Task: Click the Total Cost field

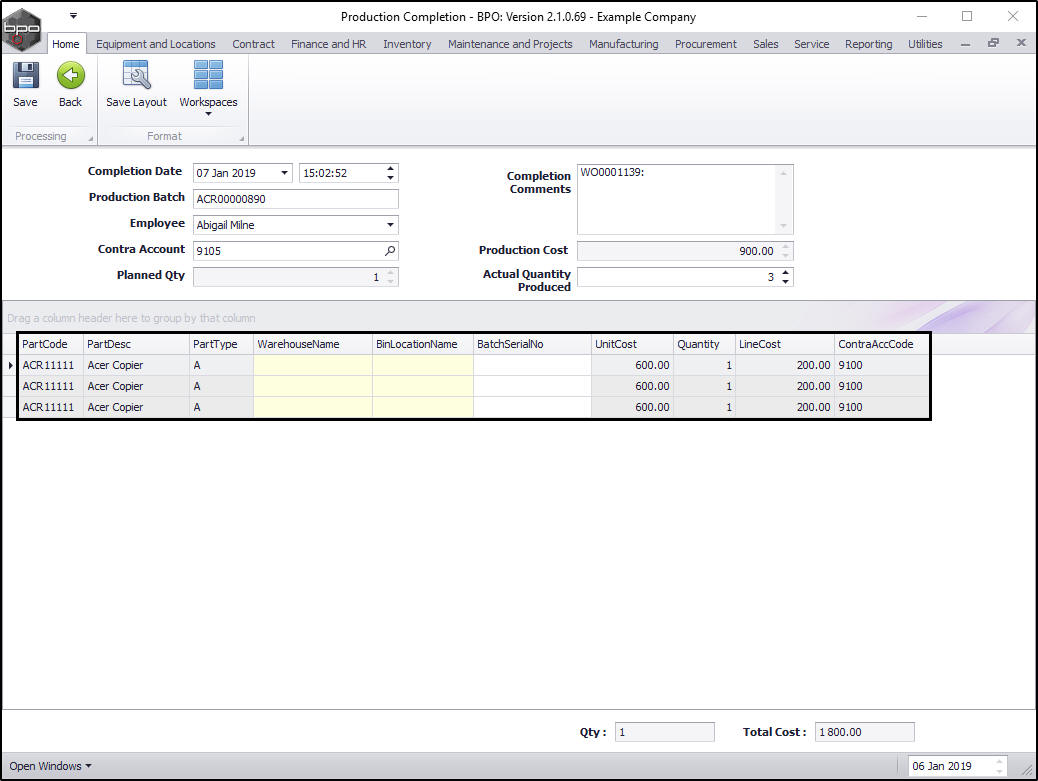Action: [865, 732]
